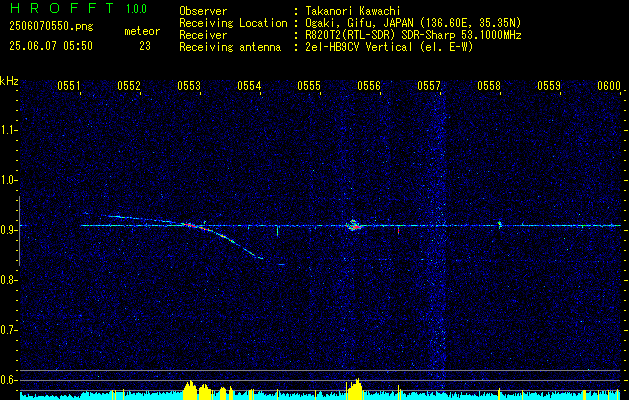Click the file name 2506070550.png
The image size is (629, 400).
[51, 27]
